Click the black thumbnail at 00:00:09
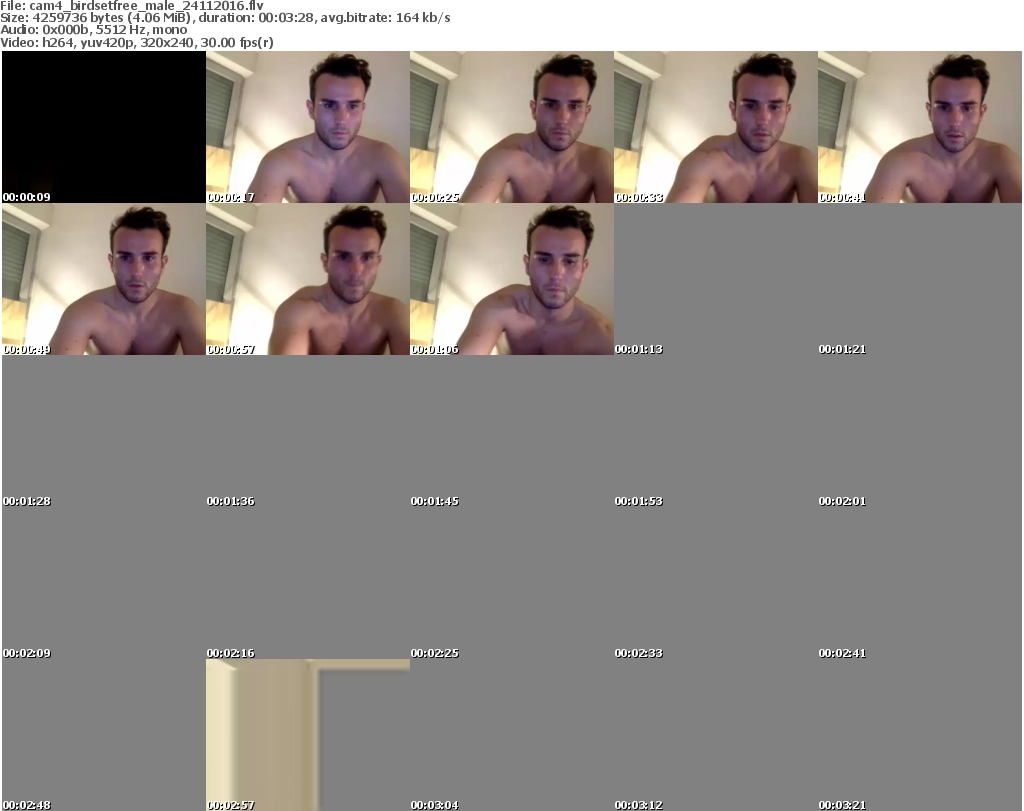Screen dimensions: 1024x811 point(103,127)
